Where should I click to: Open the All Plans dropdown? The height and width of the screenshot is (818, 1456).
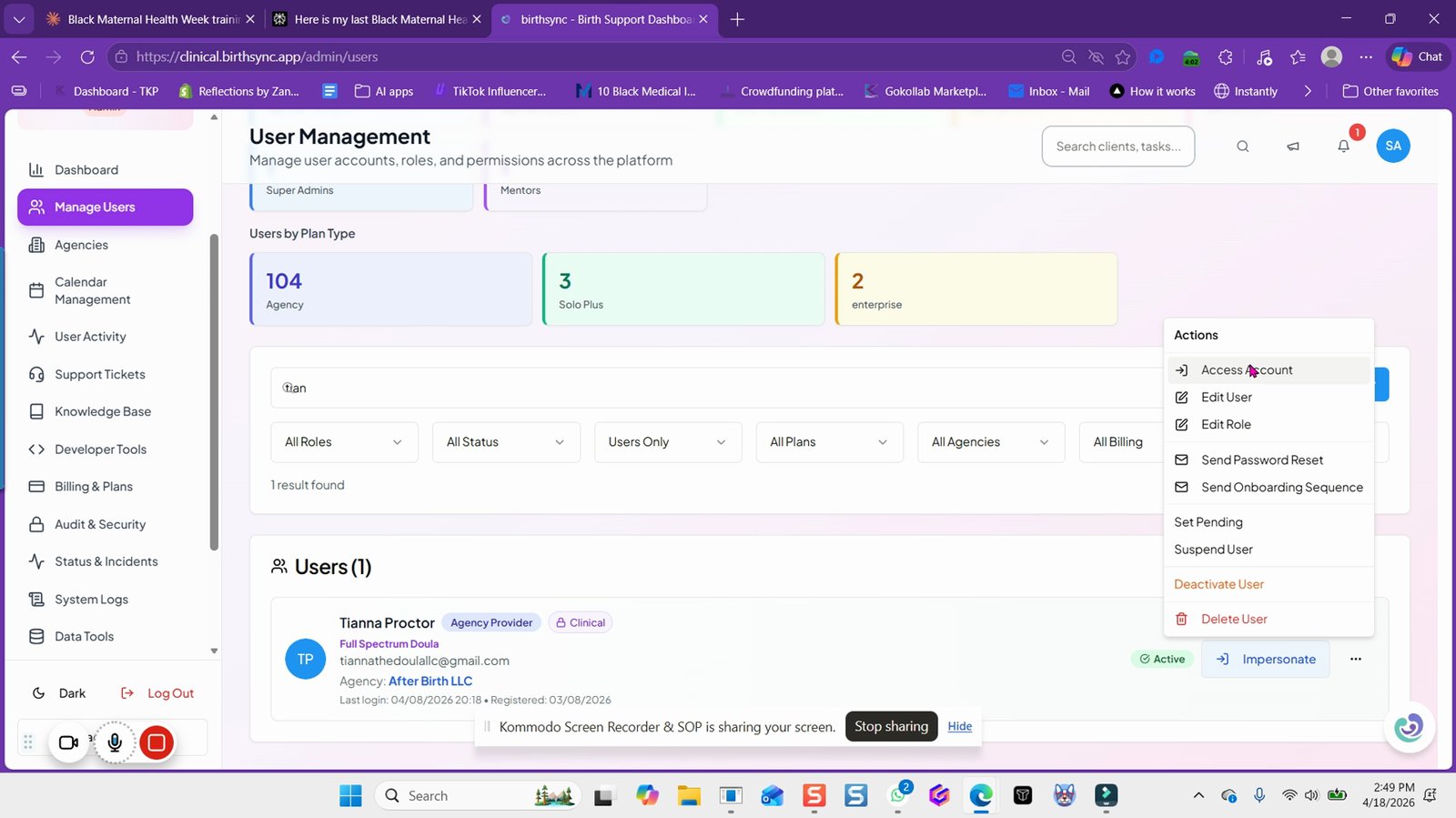pos(829,442)
